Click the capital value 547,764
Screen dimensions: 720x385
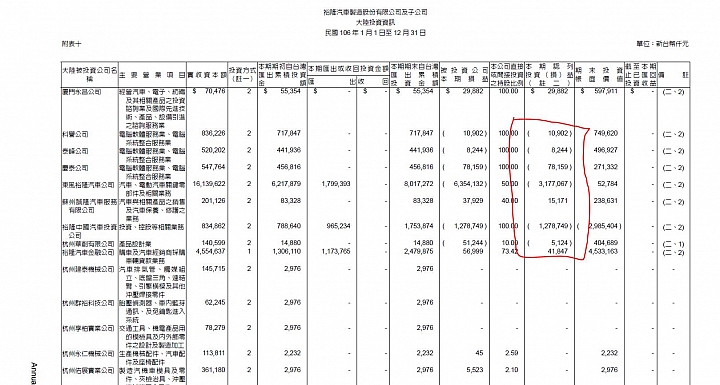point(214,167)
